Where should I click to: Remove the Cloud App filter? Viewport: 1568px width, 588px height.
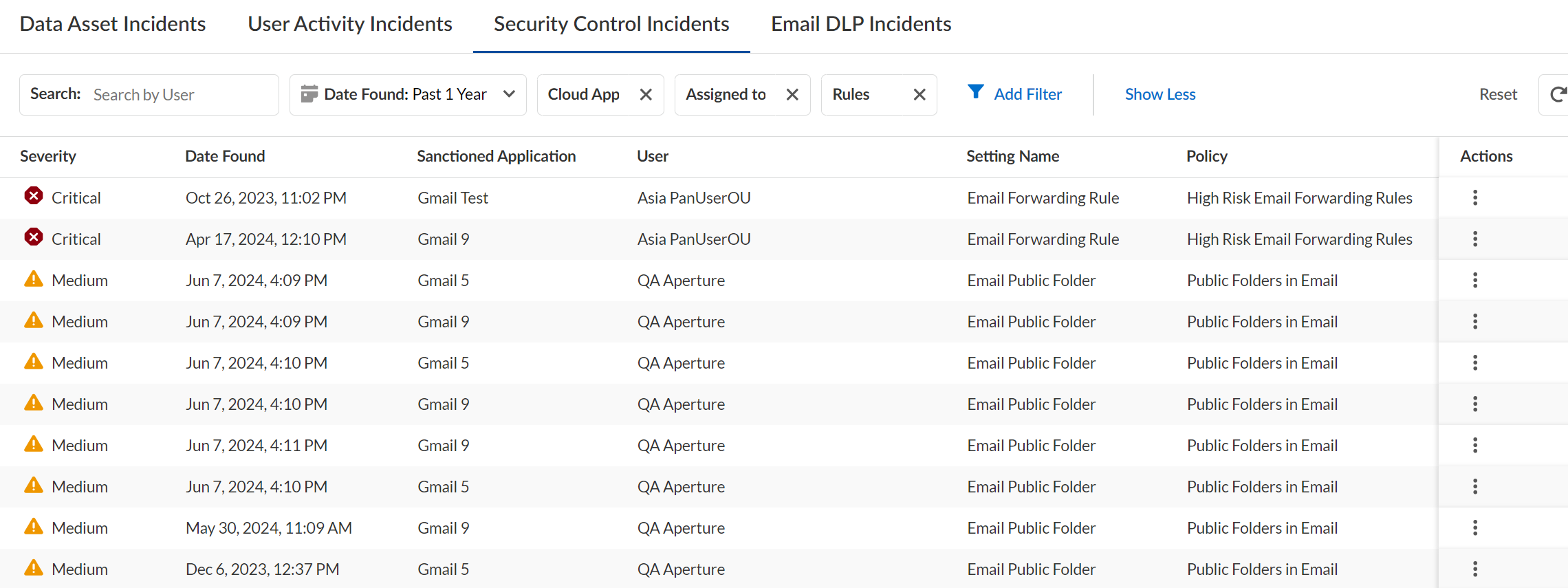point(646,95)
